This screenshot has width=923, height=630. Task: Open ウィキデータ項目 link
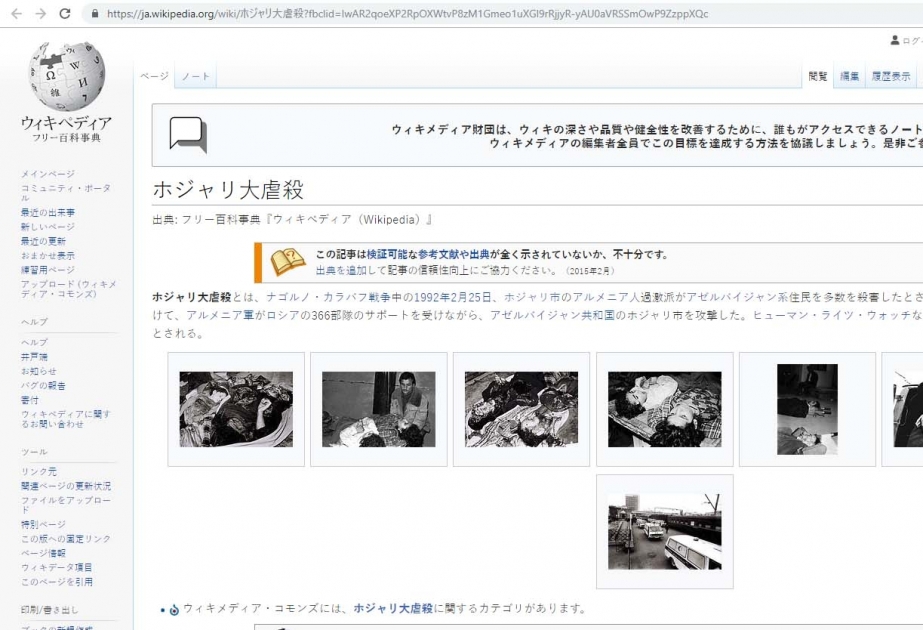point(57,568)
